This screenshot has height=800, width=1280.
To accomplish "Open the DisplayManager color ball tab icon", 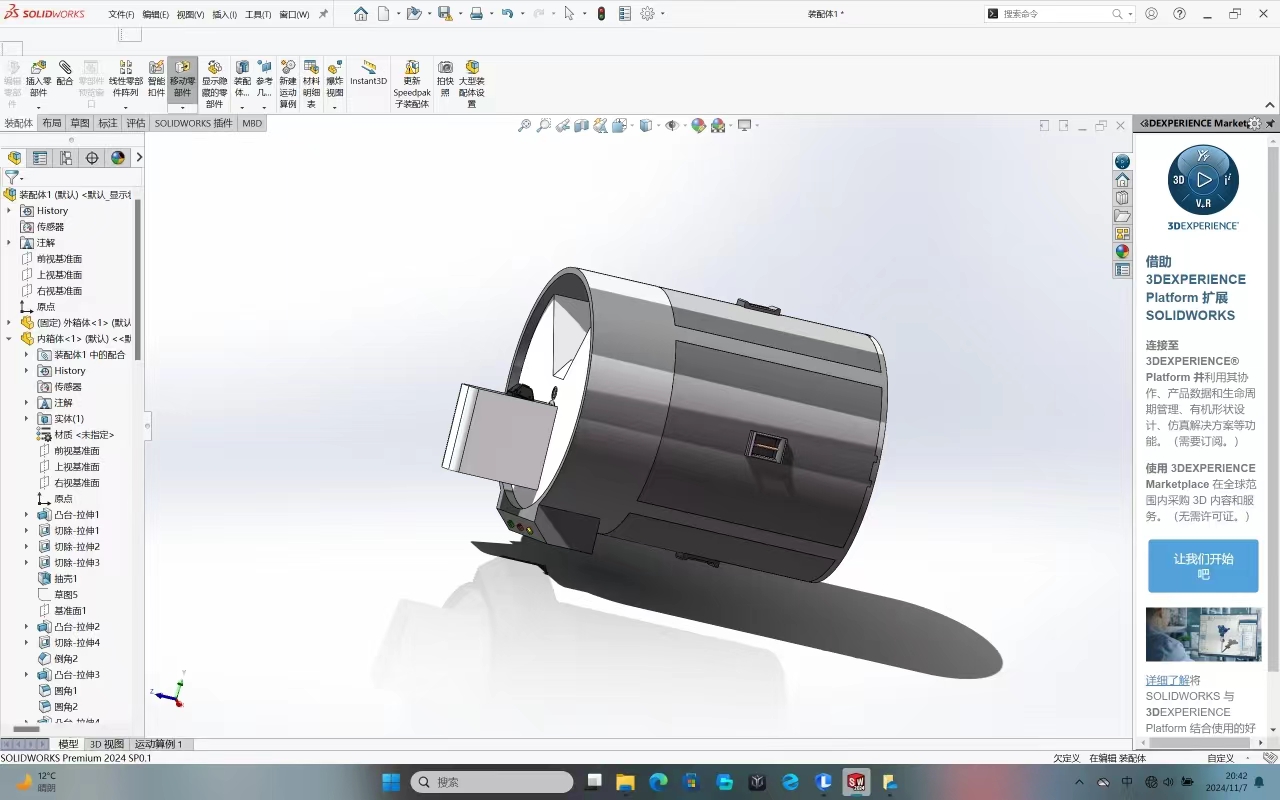I will point(118,158).
